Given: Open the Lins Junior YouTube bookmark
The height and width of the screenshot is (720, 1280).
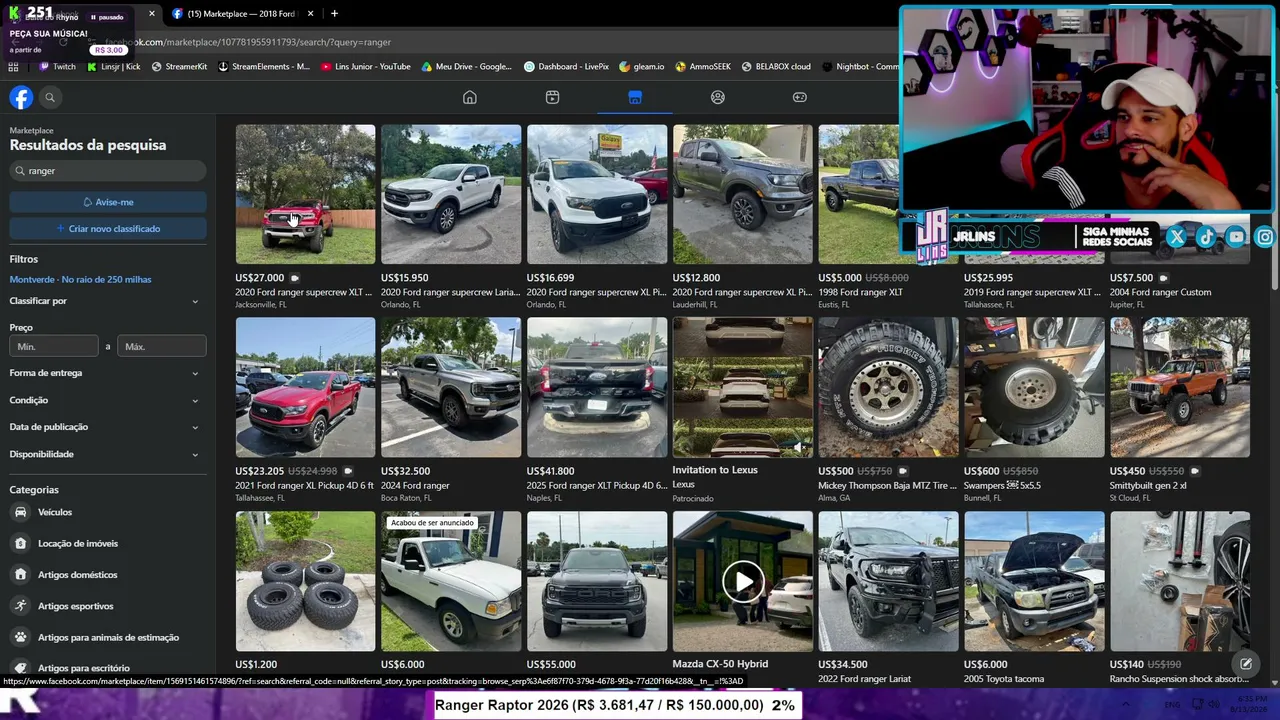Looking at the screenshot, I should 366,67.
